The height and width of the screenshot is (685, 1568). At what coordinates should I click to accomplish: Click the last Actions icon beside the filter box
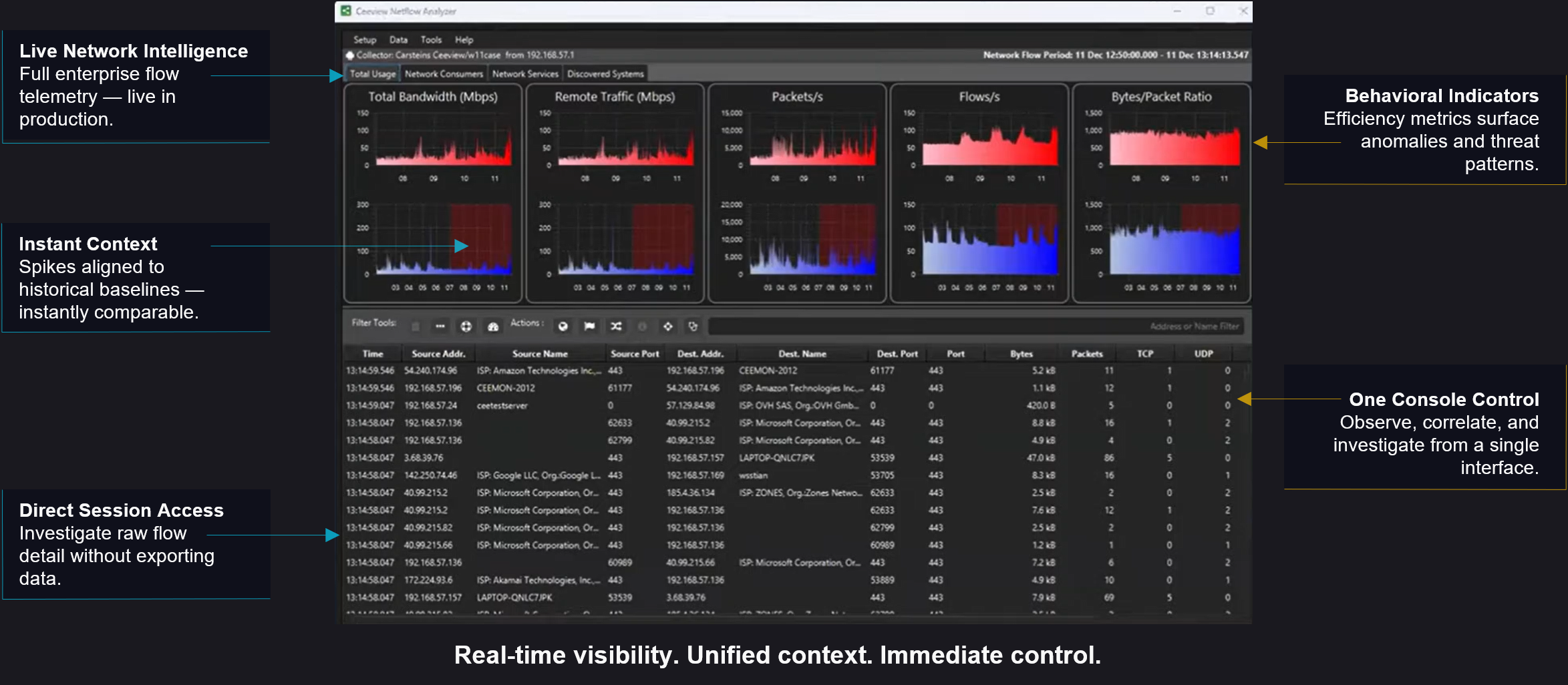click(x=693, y=326)
